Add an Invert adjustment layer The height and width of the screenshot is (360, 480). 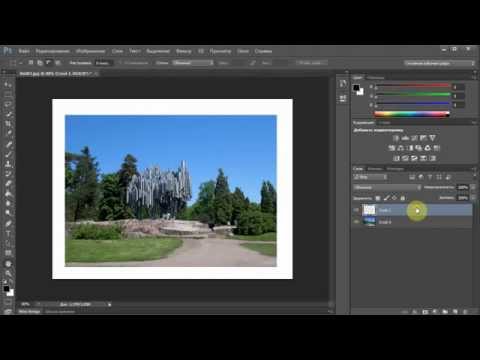coord(396,158)
